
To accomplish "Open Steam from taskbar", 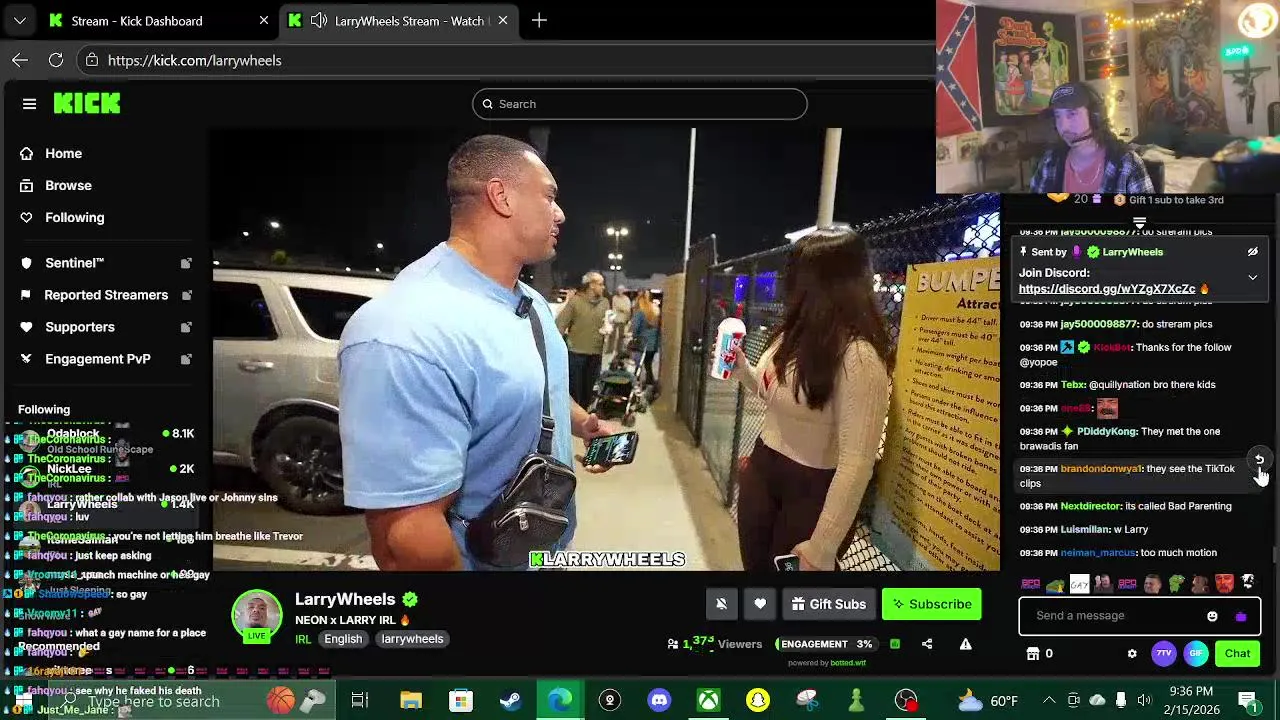I will 511,700.
